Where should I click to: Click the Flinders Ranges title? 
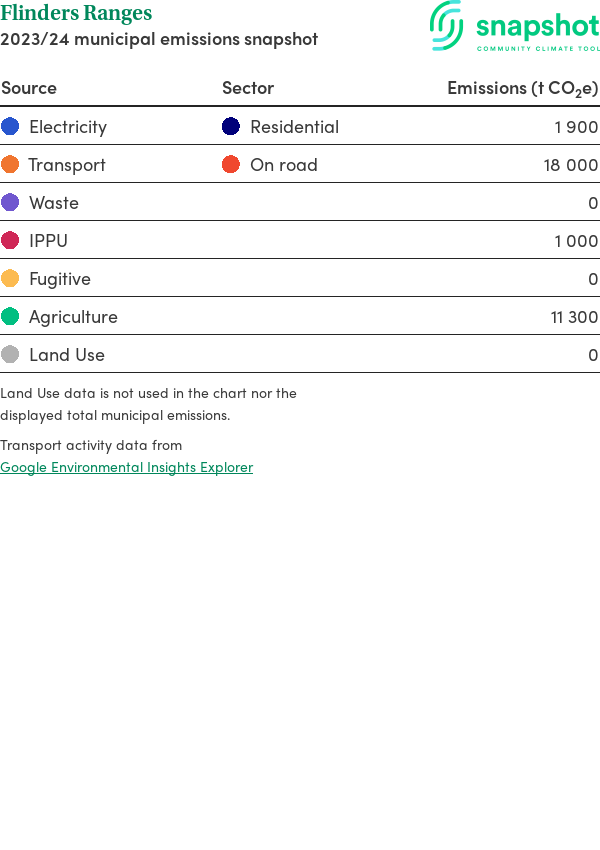pyautogui.click(x=76, y=13)
